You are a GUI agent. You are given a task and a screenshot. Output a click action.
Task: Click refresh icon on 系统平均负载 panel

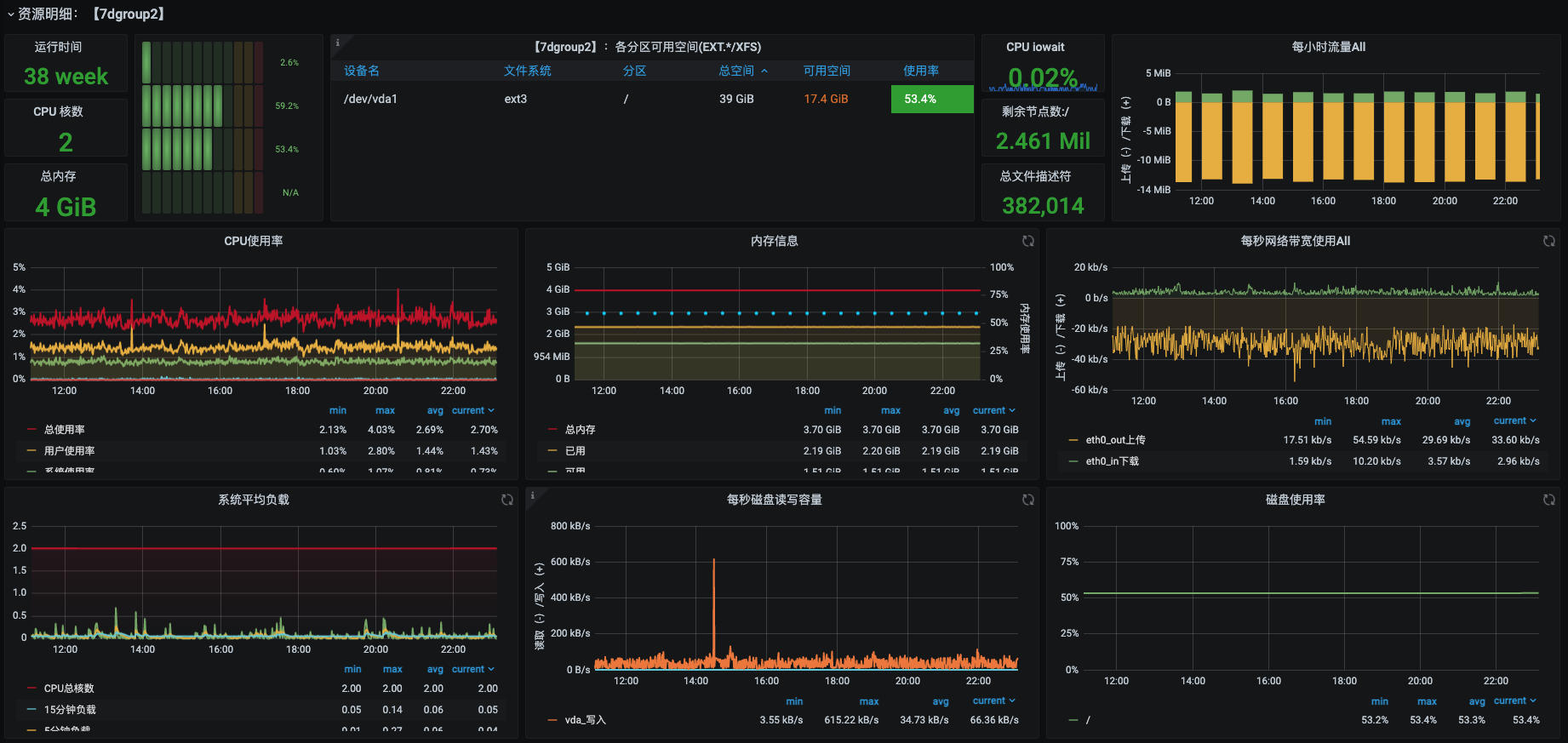[x=507, y=500]
